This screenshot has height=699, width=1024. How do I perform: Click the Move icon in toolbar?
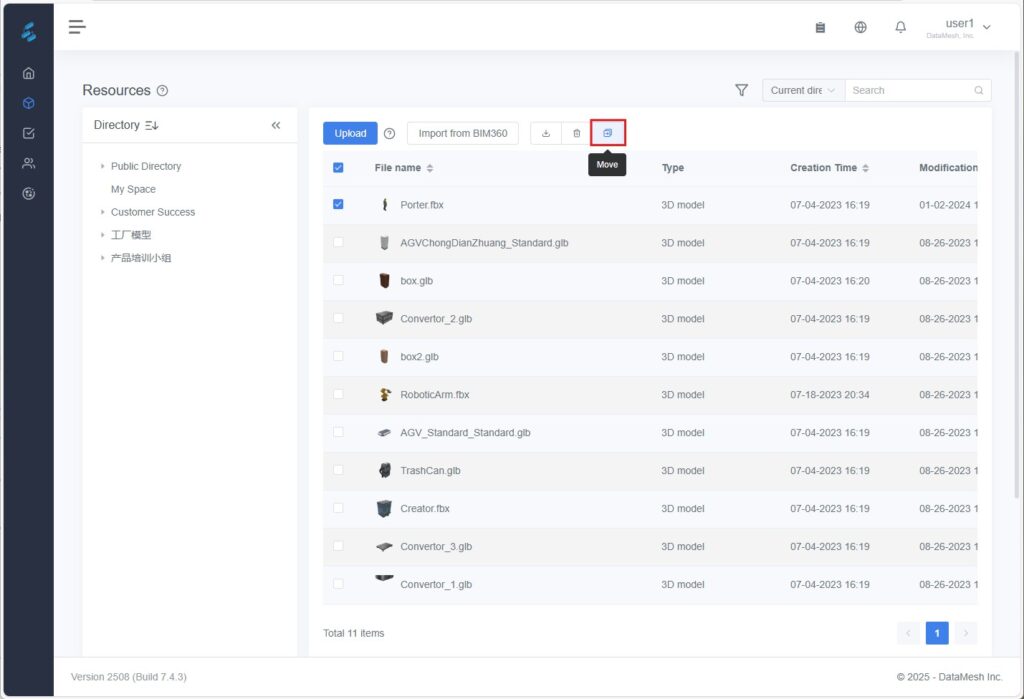tap(607, 133)
